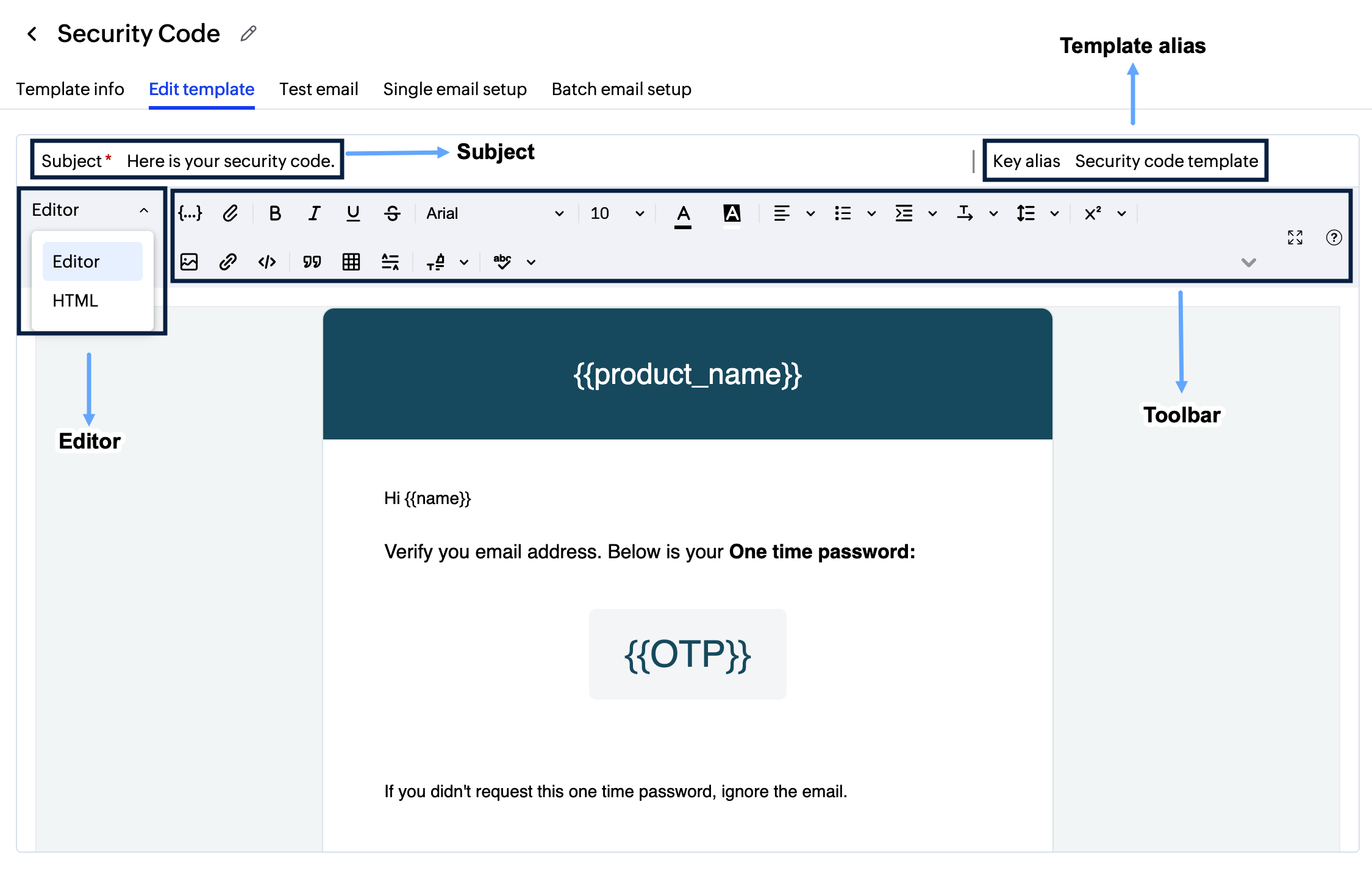Insert a hyperlink
Image resolution: width=1372 pixels, height=874 pixels.
[x=228, y=261]
